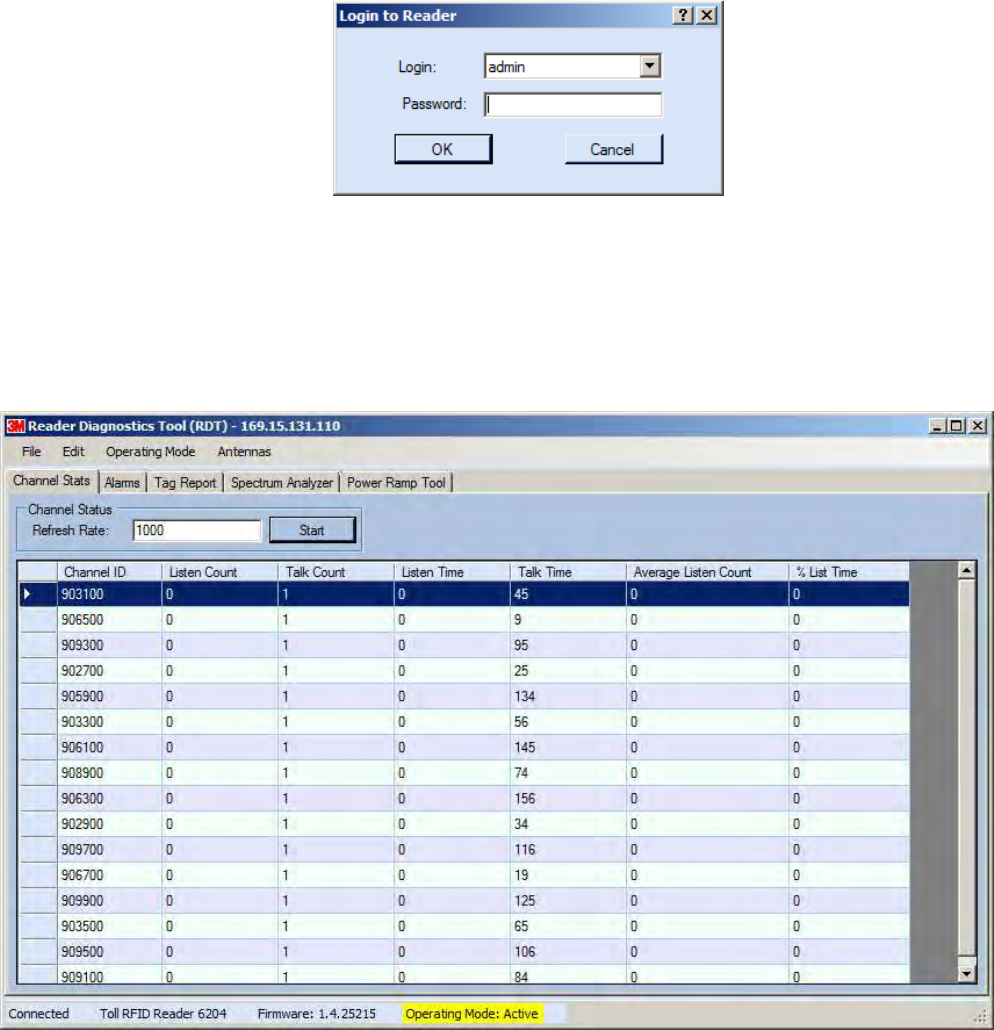The image size is (994, 1030).
Task: Select channel 909900 cell
Action: pyautogui.click(x=109, y=901)
